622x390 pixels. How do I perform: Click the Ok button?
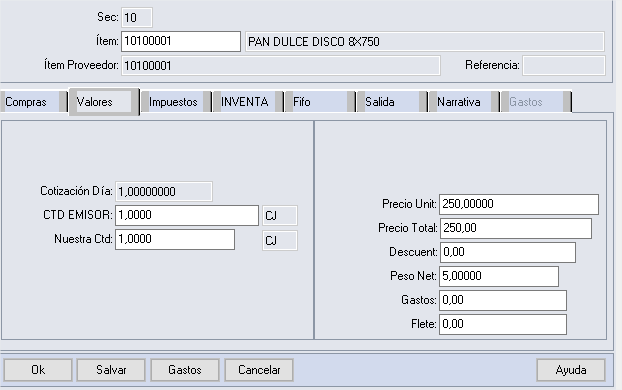click(x=38, y=370)
